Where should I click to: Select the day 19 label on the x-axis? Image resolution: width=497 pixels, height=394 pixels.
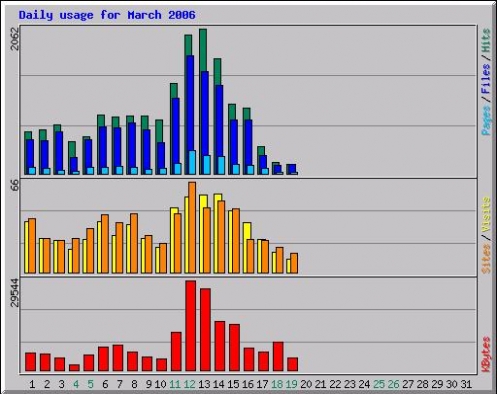click(291, 384)
